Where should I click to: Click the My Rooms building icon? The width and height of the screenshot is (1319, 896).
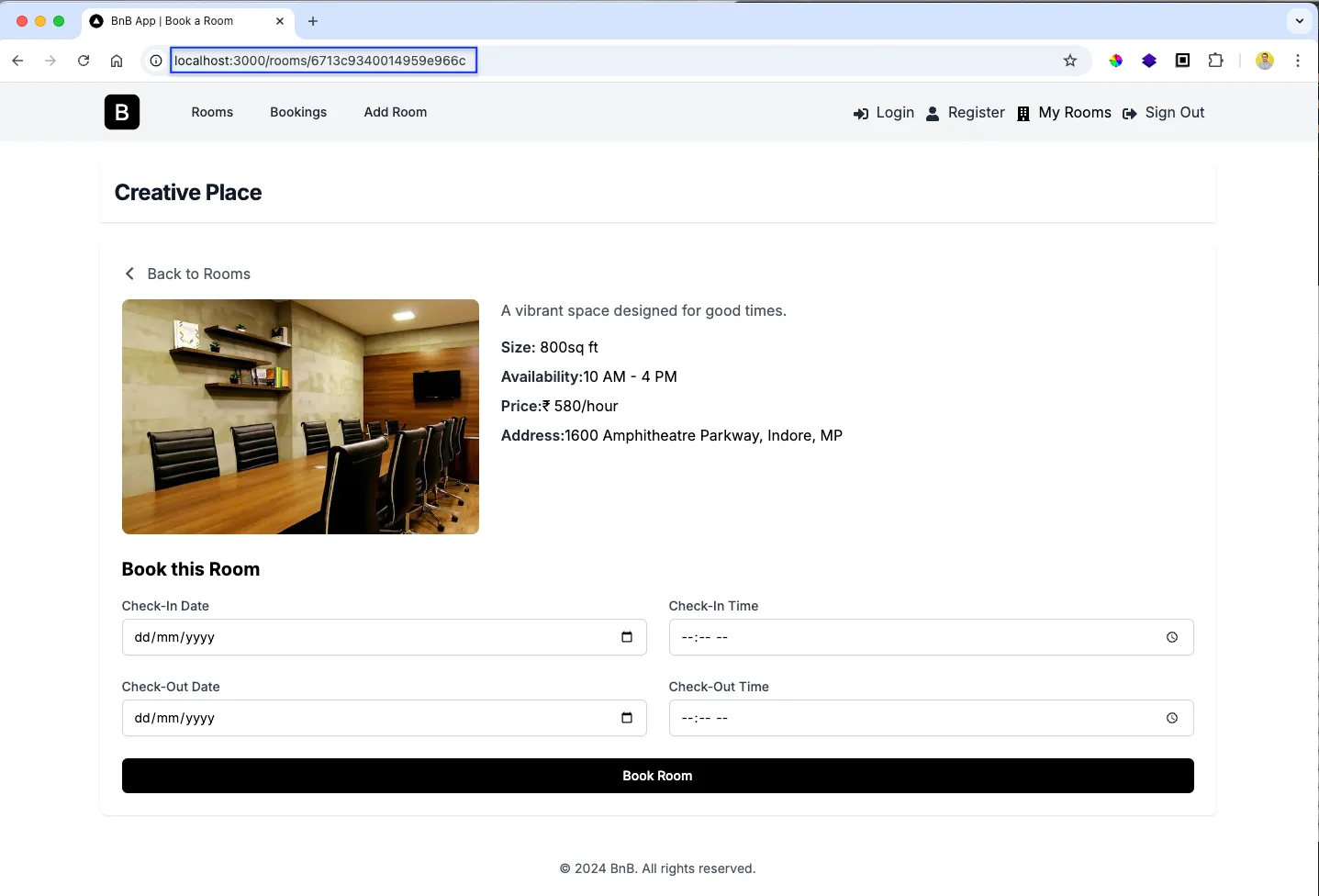pyautogui.click(x=1023, y=114)
